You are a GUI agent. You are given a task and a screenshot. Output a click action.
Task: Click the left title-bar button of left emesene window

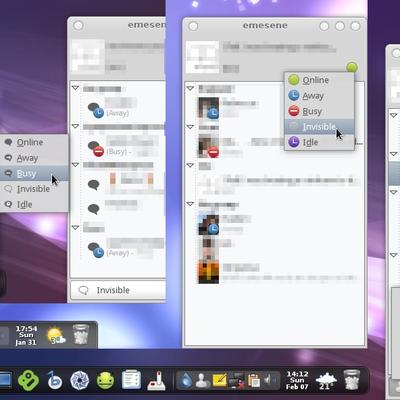pos(78,25)
